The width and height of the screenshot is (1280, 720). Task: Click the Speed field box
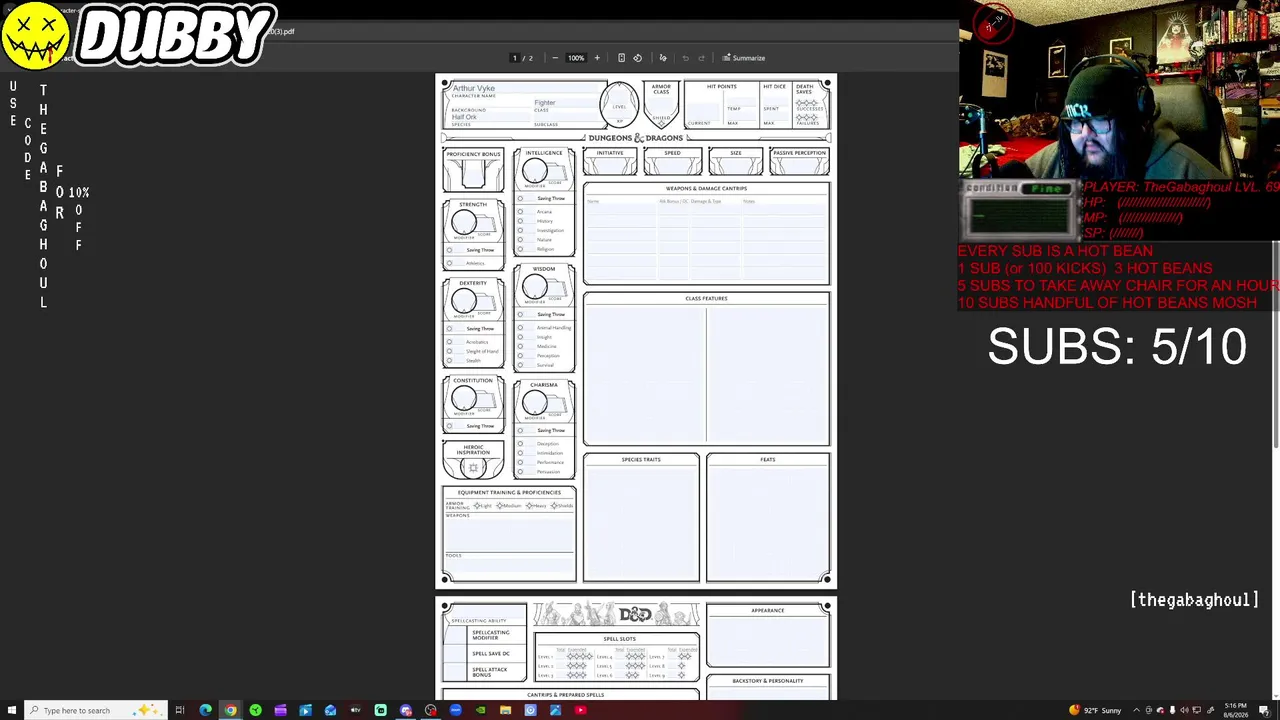(673, 163)
